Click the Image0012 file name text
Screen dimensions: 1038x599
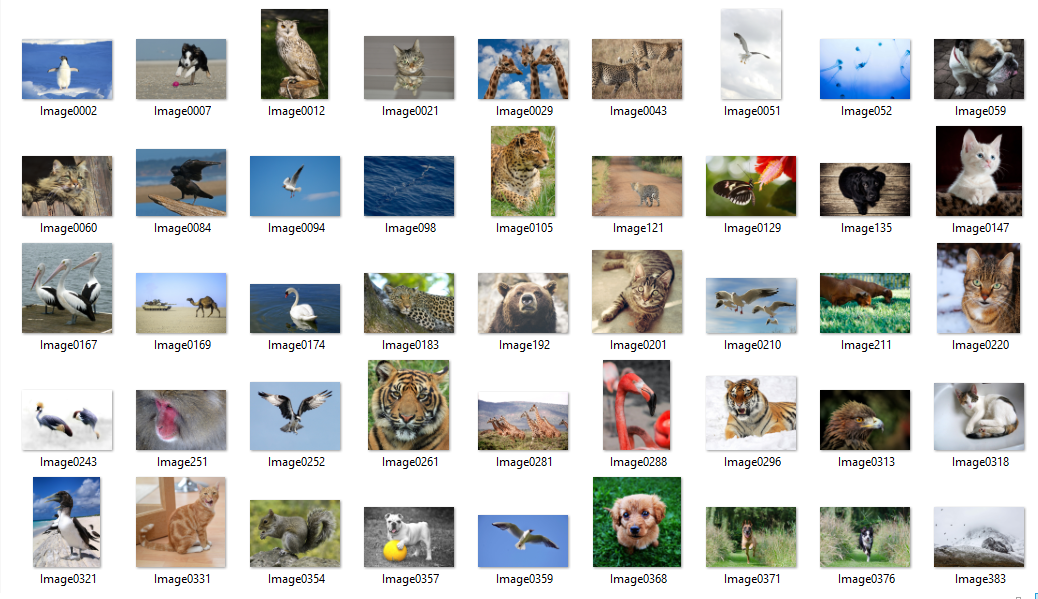tap(297, 111)
